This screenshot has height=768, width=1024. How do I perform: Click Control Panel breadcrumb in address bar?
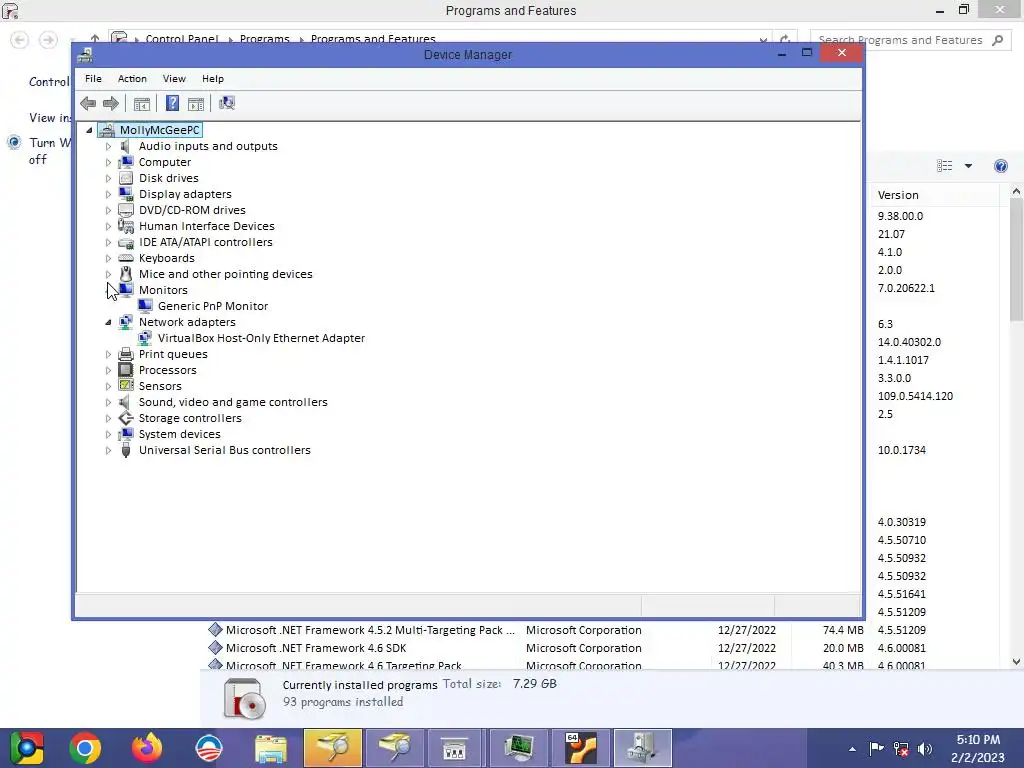(x=182, y=39)
